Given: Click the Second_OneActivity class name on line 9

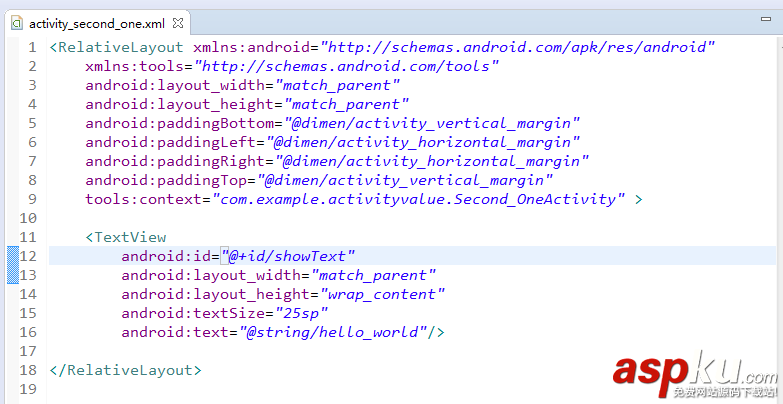Looking at the screenshot, I should [x=535, y=199].
